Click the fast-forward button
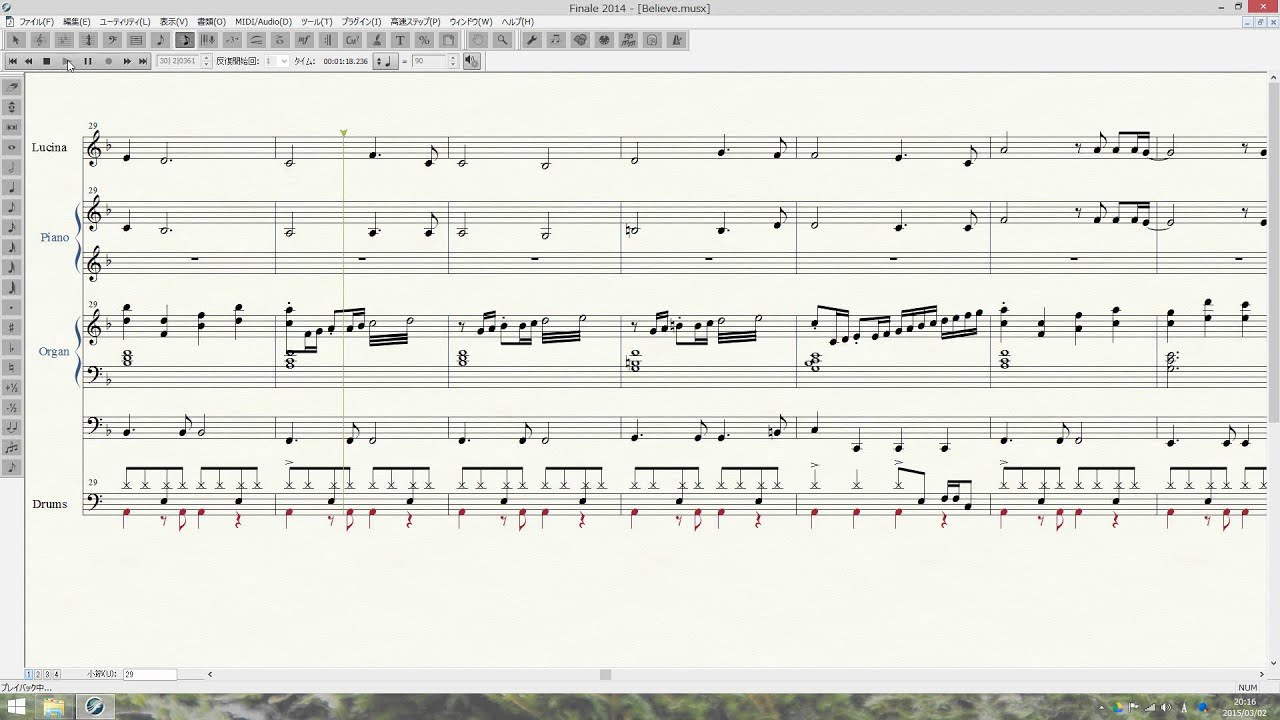The height and width of the screenshot is (720, 1280). 127,61
